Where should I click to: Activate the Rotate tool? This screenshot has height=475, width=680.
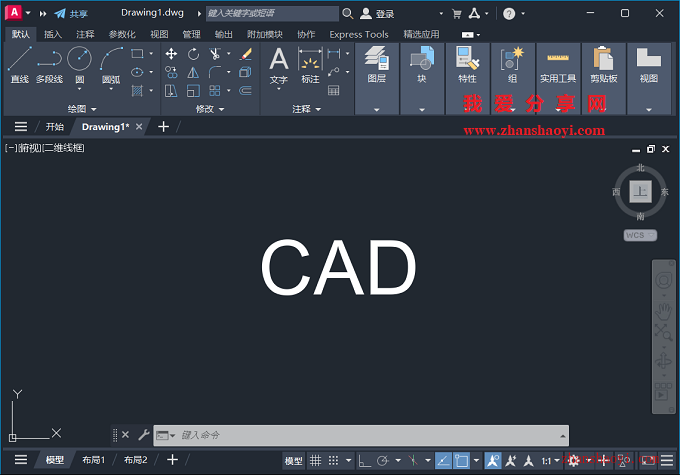[193, 54]
